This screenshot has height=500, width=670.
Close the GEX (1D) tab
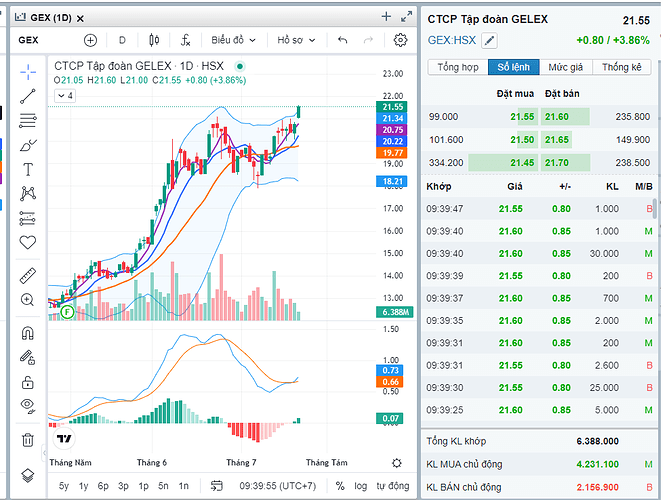tap(80, 18)
